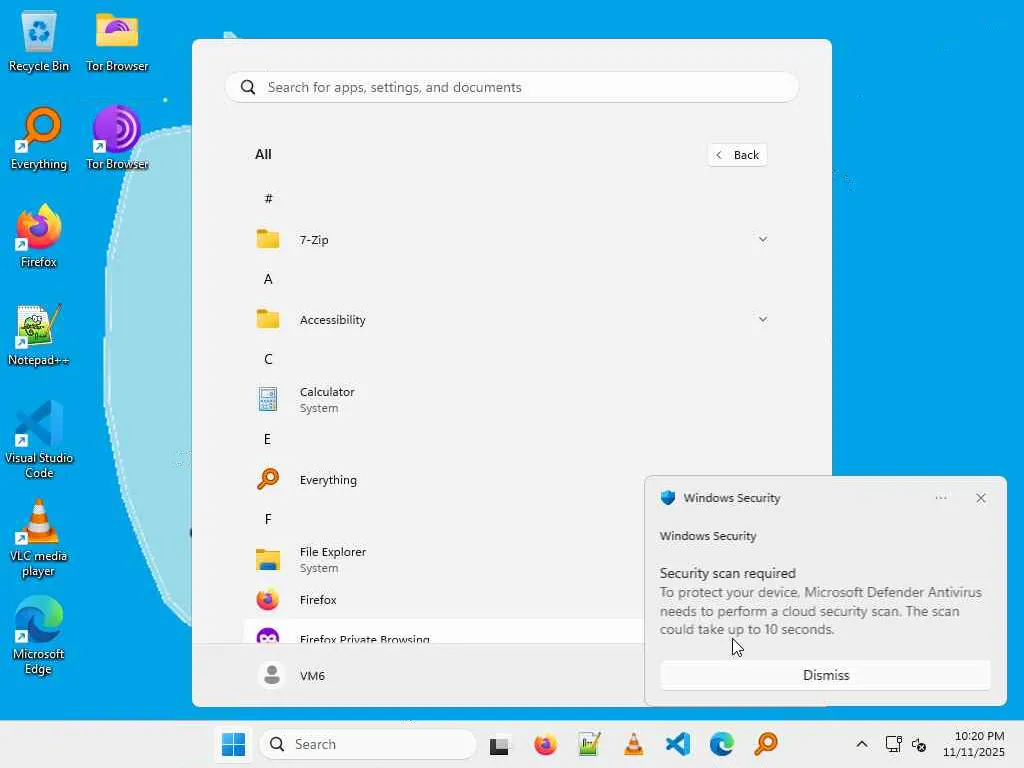1024x768 pixels.
Task: Launch Notepad++ from the taskbar
Action: [x=589, y=744]
